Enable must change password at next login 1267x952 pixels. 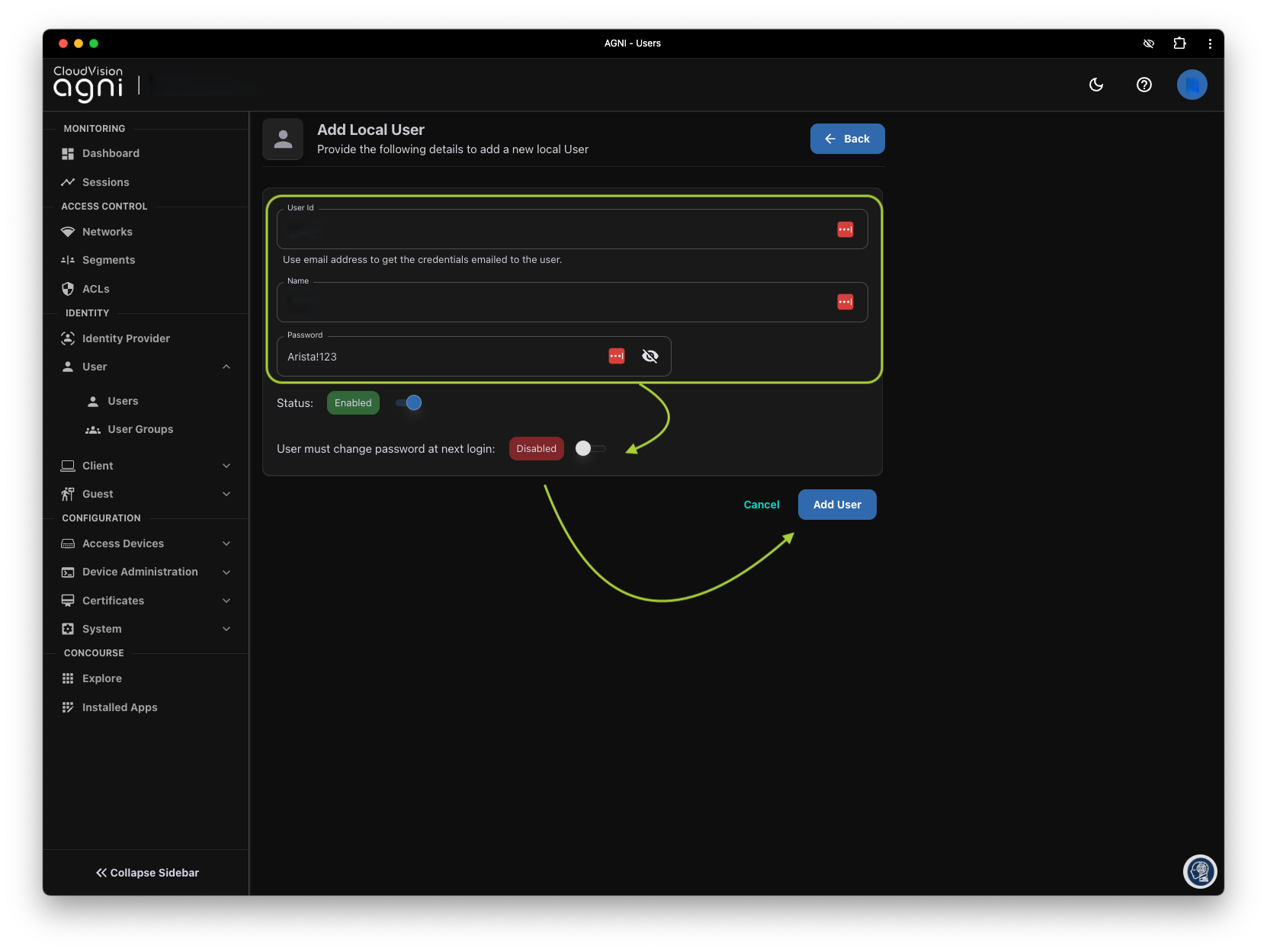click(589, 449)
